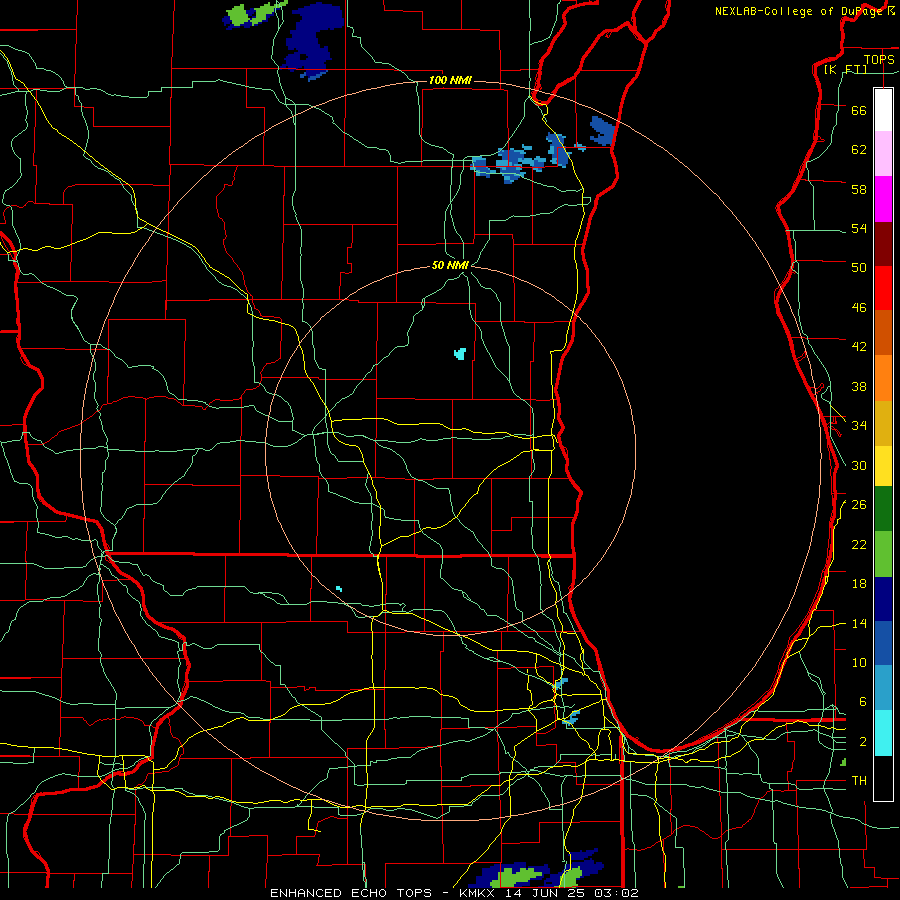
Task: Click the 62 value on the legend
Action: (x=859, y=149)
